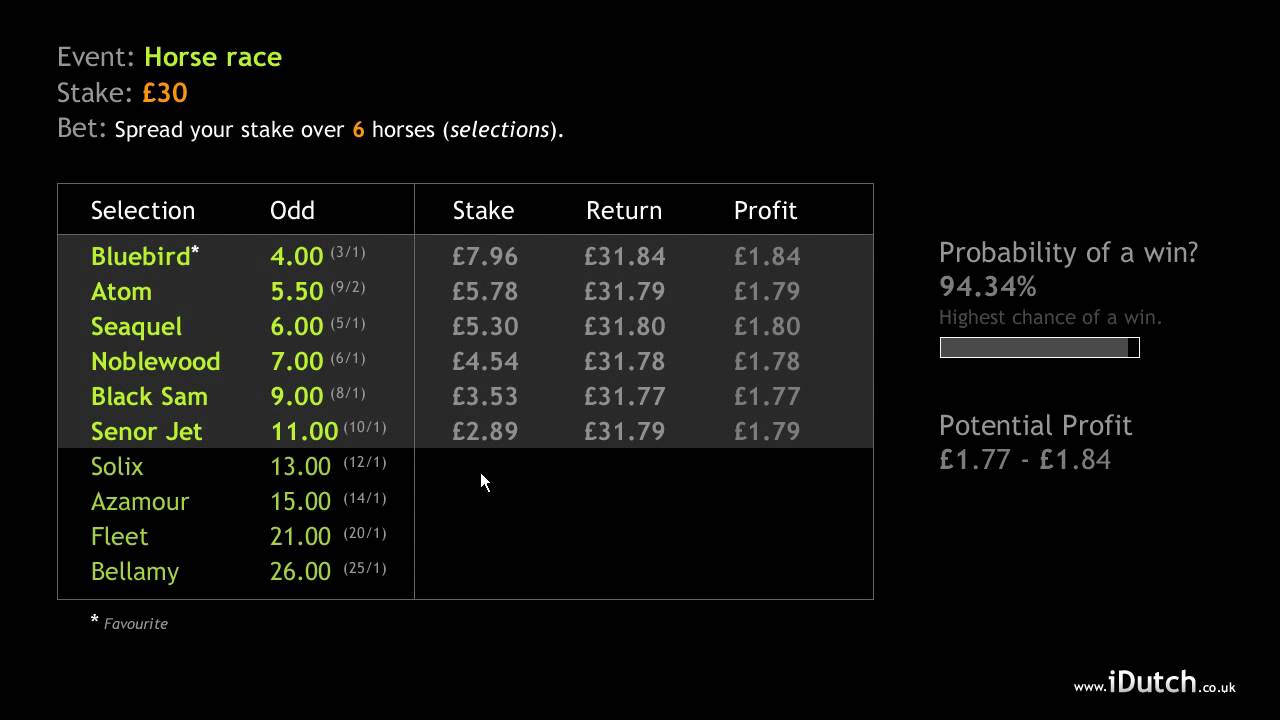Screen dimensions: 1280x720
Task: Click the Stake column header
Action: click(x=483, y=210)
